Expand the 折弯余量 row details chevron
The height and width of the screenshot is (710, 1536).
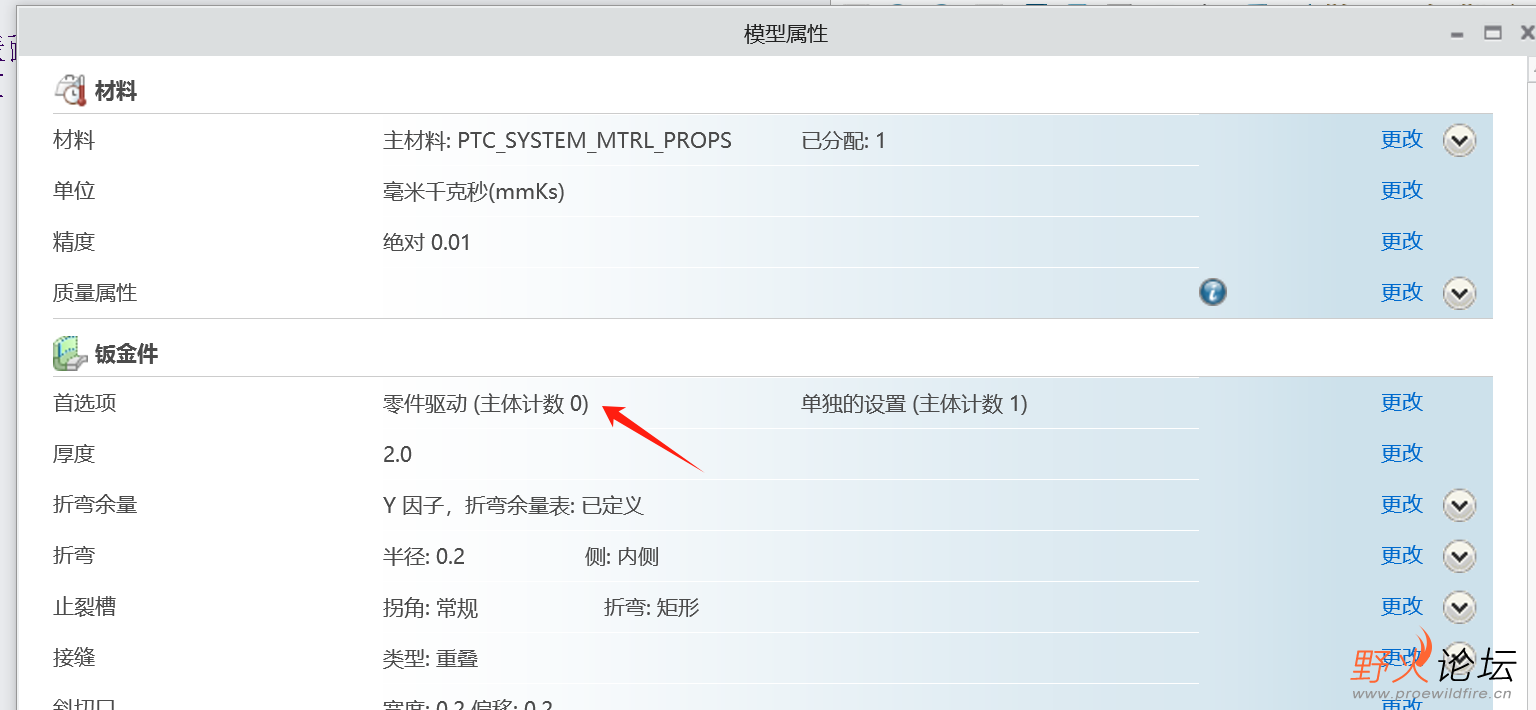click(1459, 505)
